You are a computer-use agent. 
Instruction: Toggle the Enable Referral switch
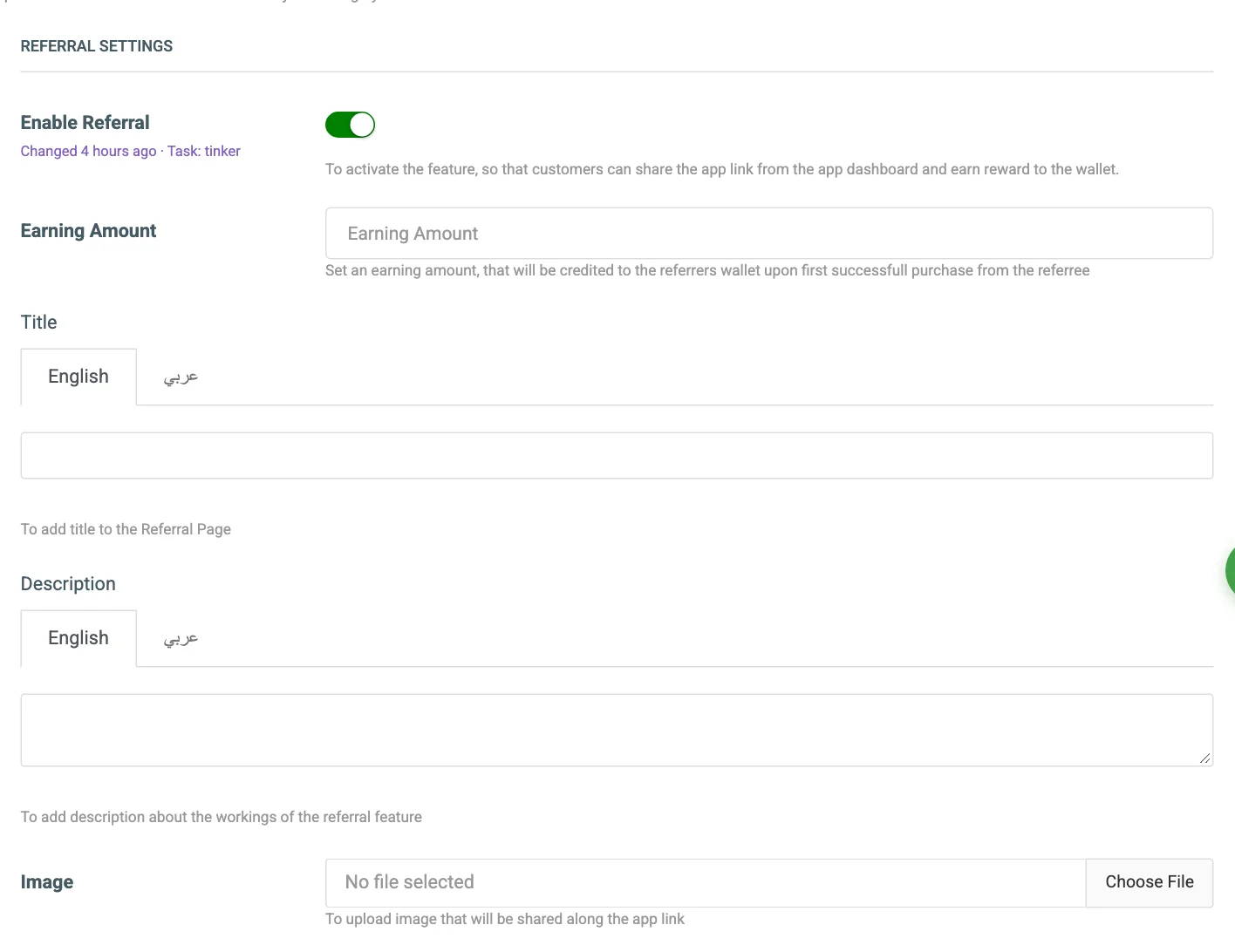pyautogui.click(x=350, y=125)
